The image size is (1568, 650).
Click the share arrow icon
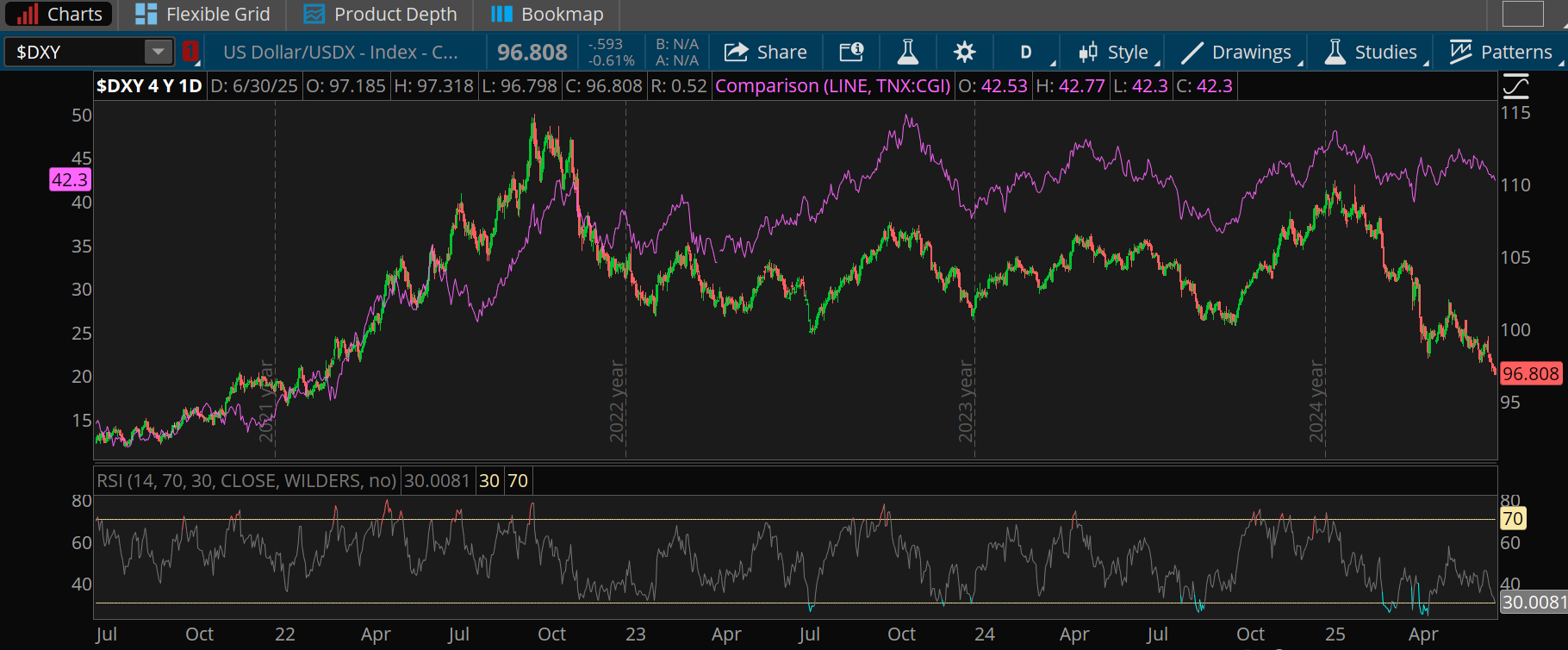click(x=736, y=52)
